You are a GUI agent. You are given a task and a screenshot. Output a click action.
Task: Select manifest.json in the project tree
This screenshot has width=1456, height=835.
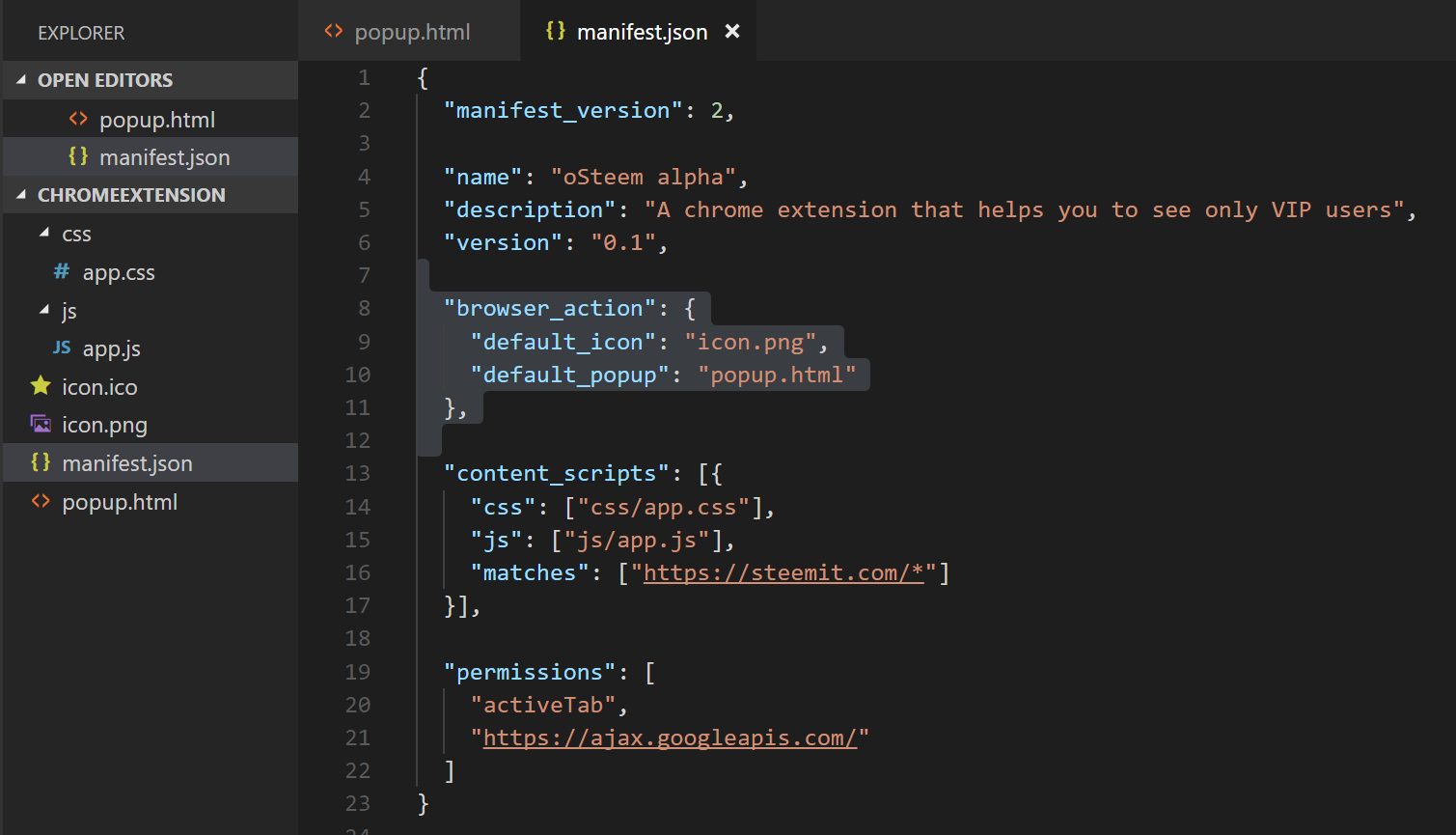[127, 464]
